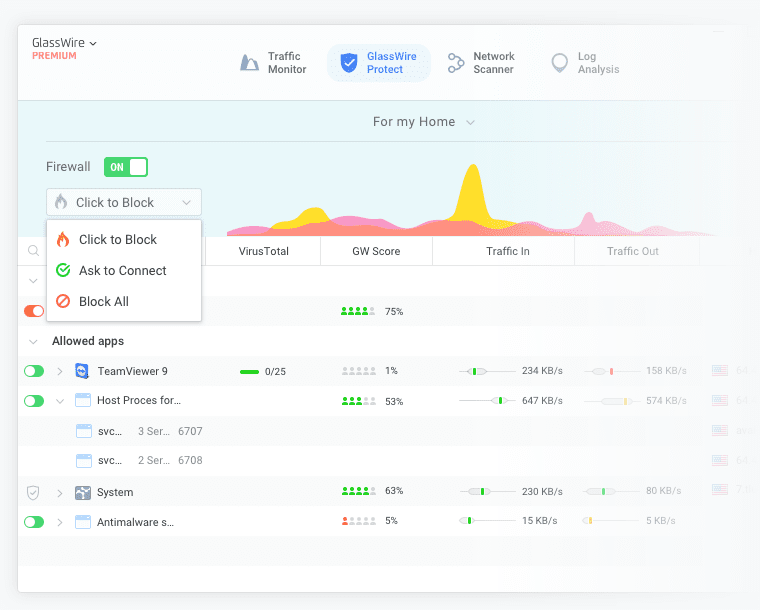Click the Host Process window icon
Viewport: 760px width, 610px height.
[x=83, y=400]
